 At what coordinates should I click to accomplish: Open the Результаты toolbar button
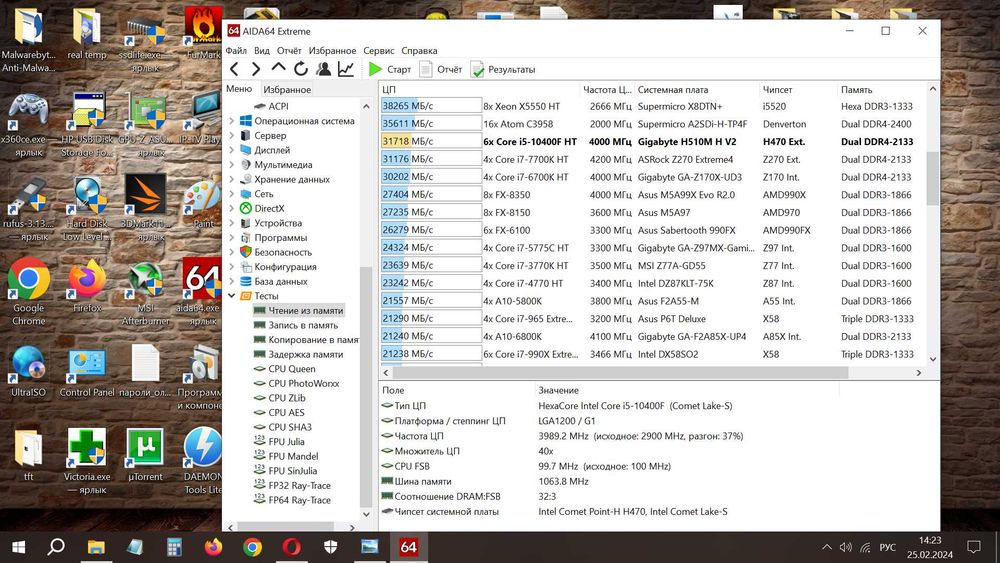click(503, 69)
